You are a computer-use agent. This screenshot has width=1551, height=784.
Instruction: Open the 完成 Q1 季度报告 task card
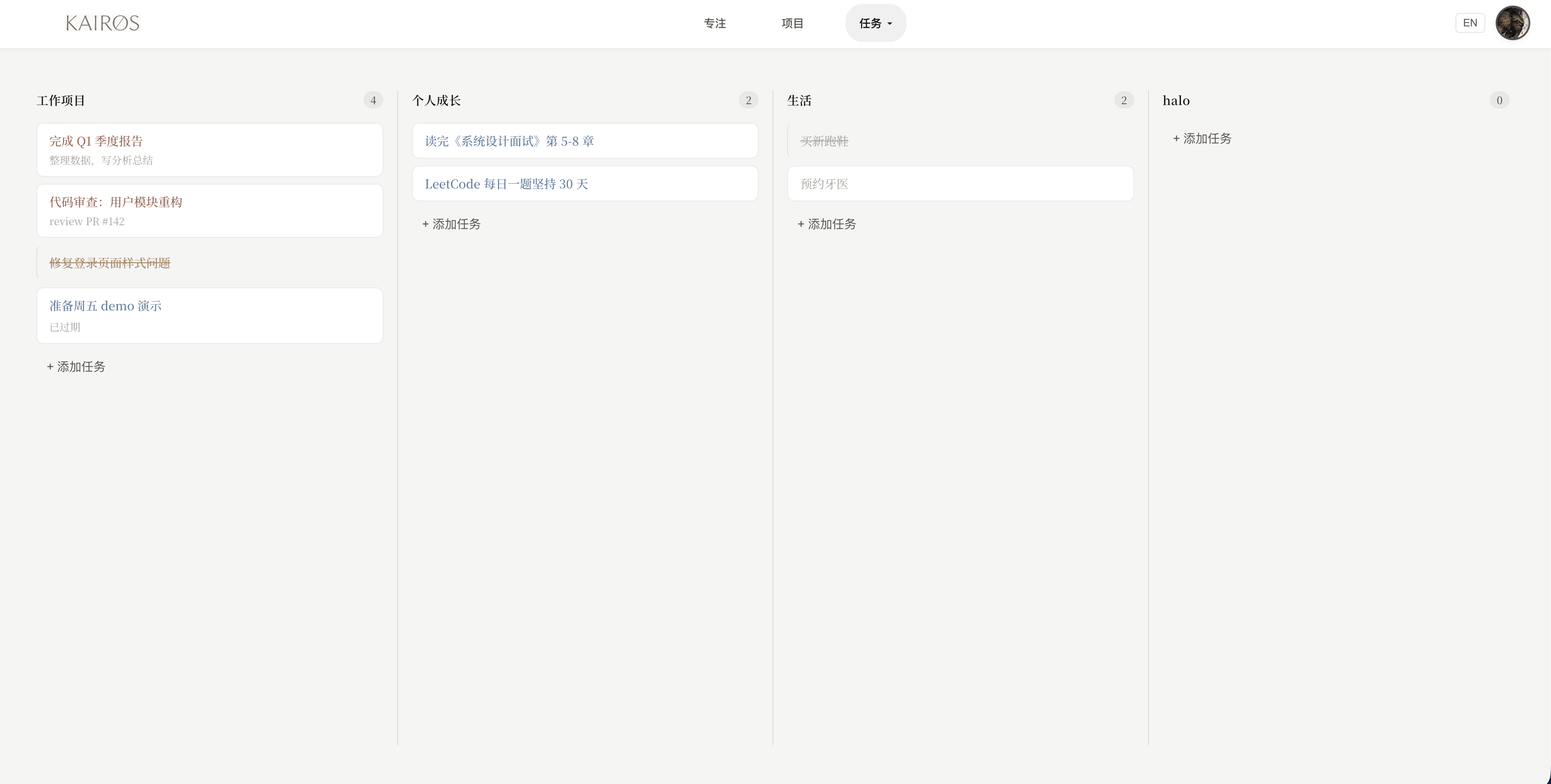tap(210, 150)
